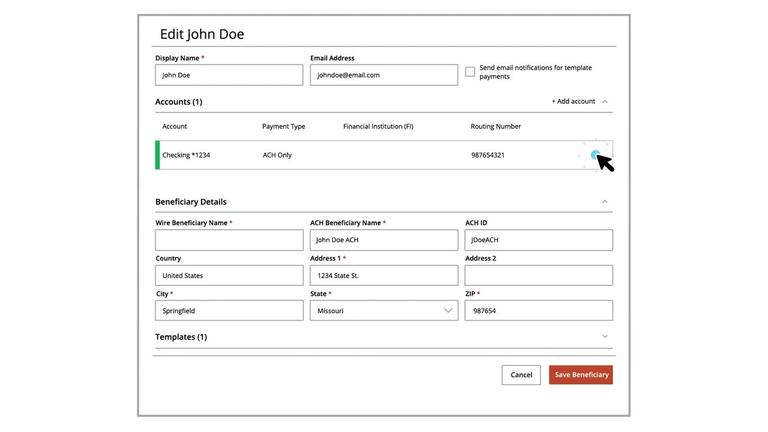This screenshot has width=768, height=432.
Task: Open the State dropdown showing Missouri
Action: (384, 311)
